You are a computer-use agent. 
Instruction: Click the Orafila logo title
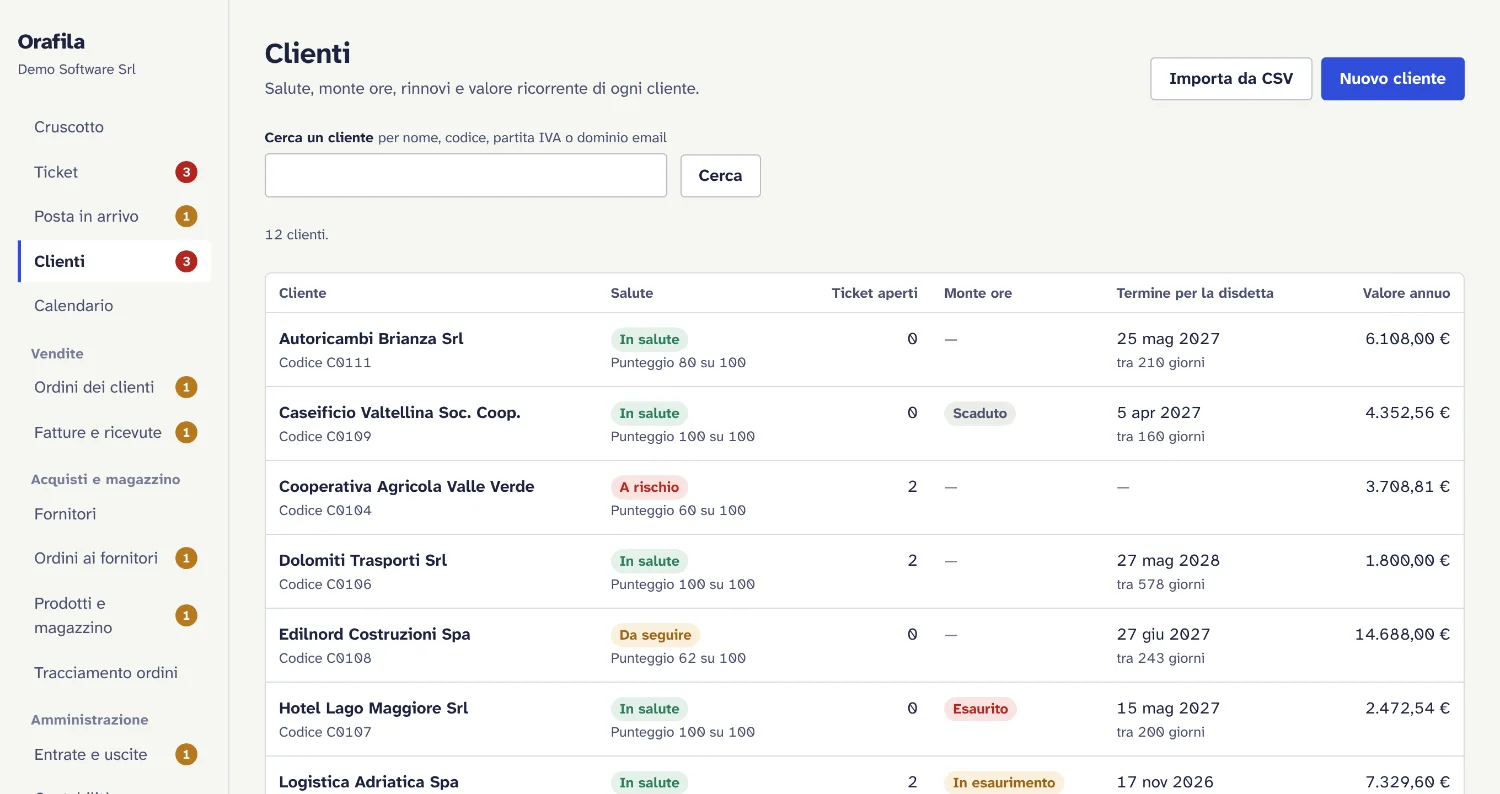tap(51, 41)
